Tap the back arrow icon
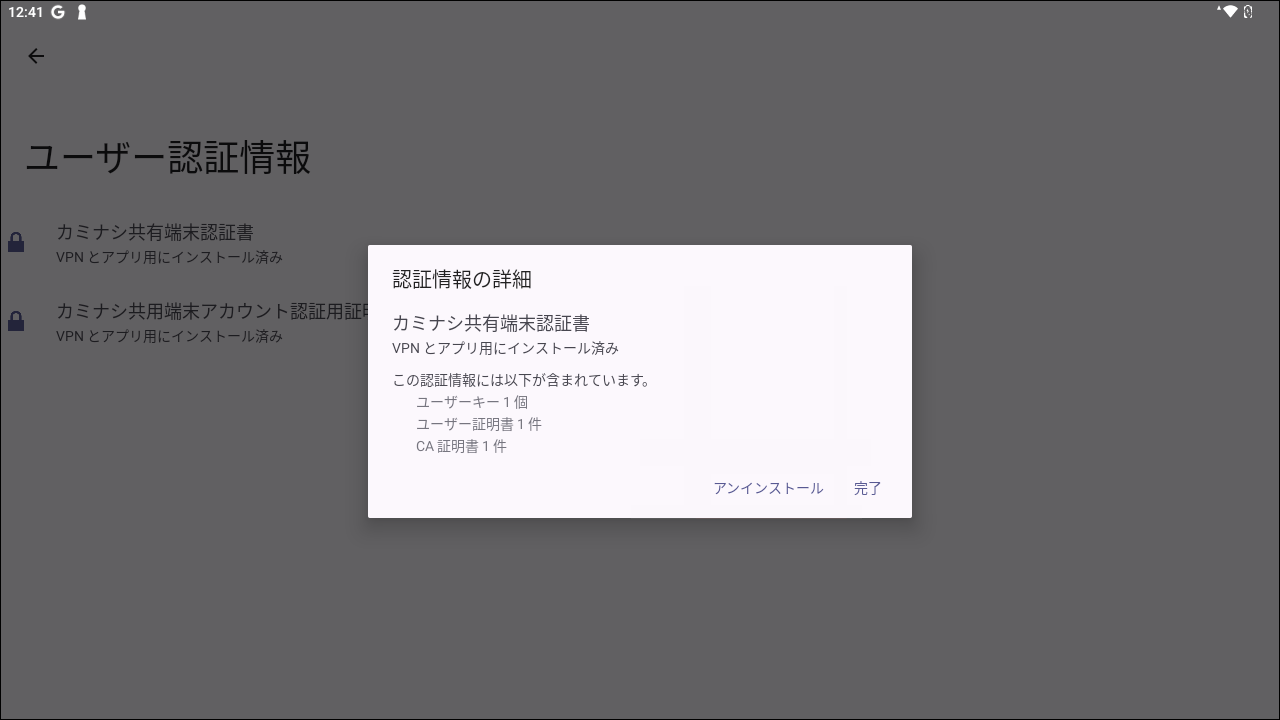The image size is (1280, 720). pyautogui.click(x=36, y=56)
